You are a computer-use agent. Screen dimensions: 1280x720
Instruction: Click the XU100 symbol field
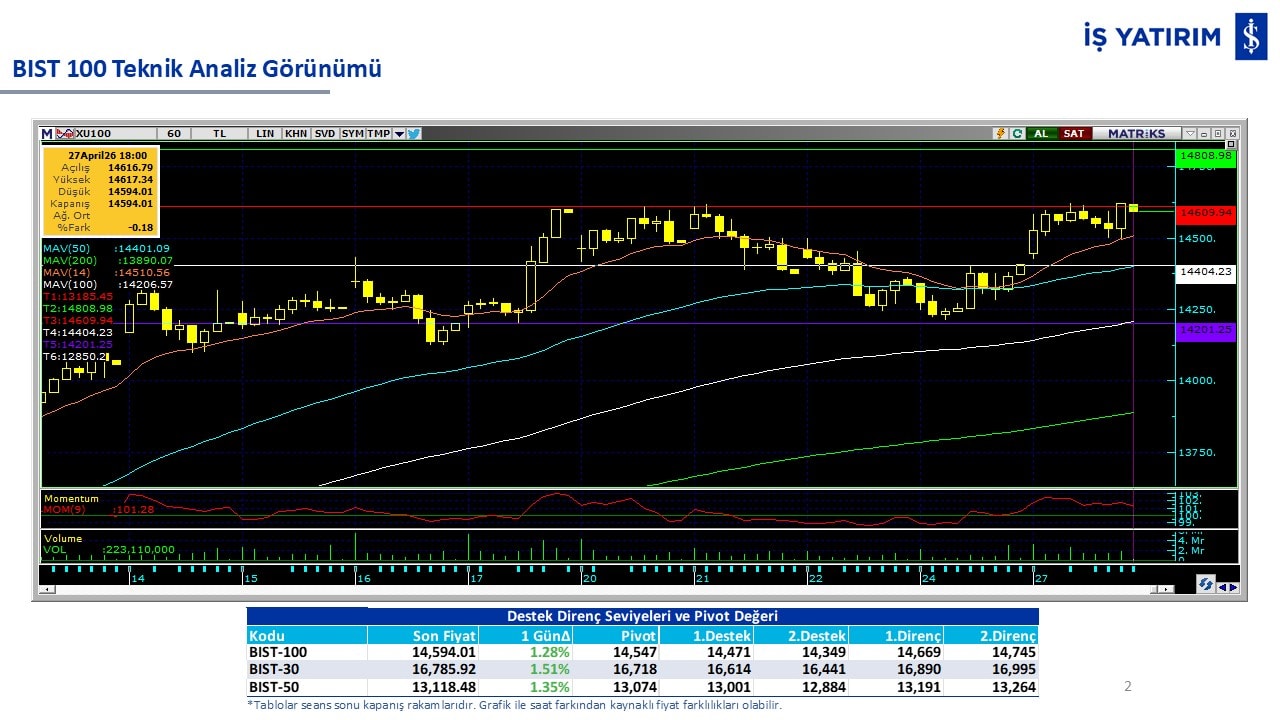(x=94, y=133)
